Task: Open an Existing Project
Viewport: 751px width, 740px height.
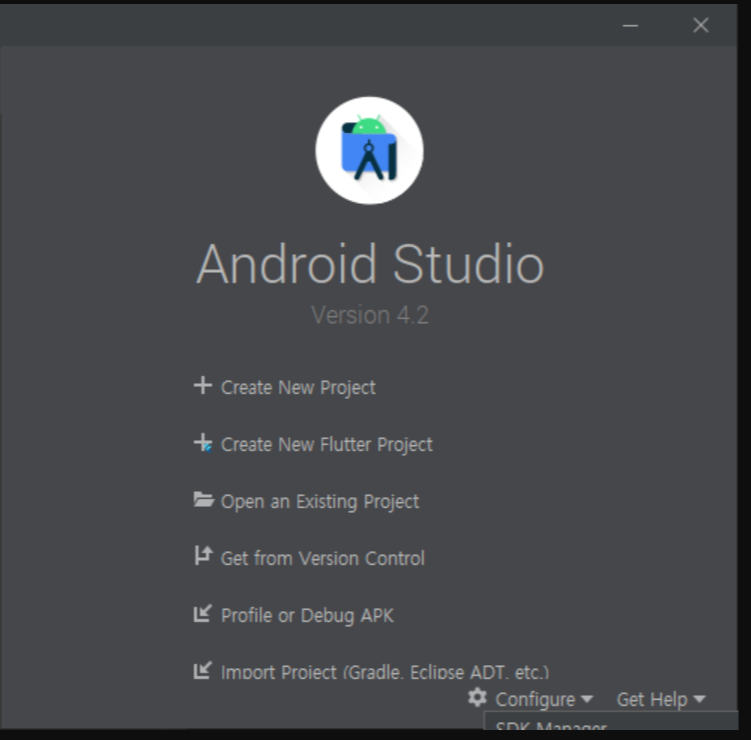Action: 320,501
